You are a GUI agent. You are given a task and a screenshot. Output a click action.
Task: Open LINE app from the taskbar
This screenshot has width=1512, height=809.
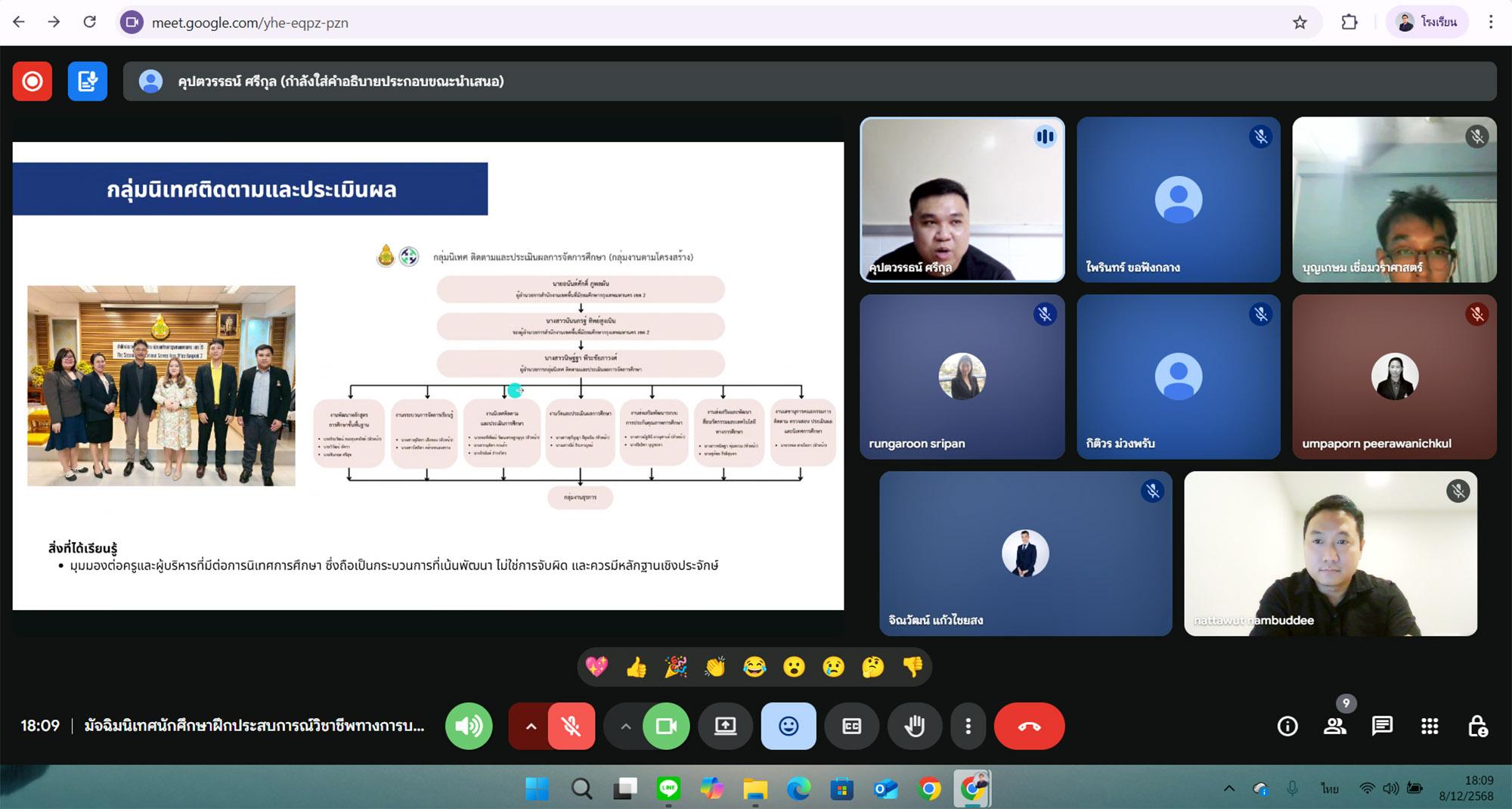[x=668, y=789]
